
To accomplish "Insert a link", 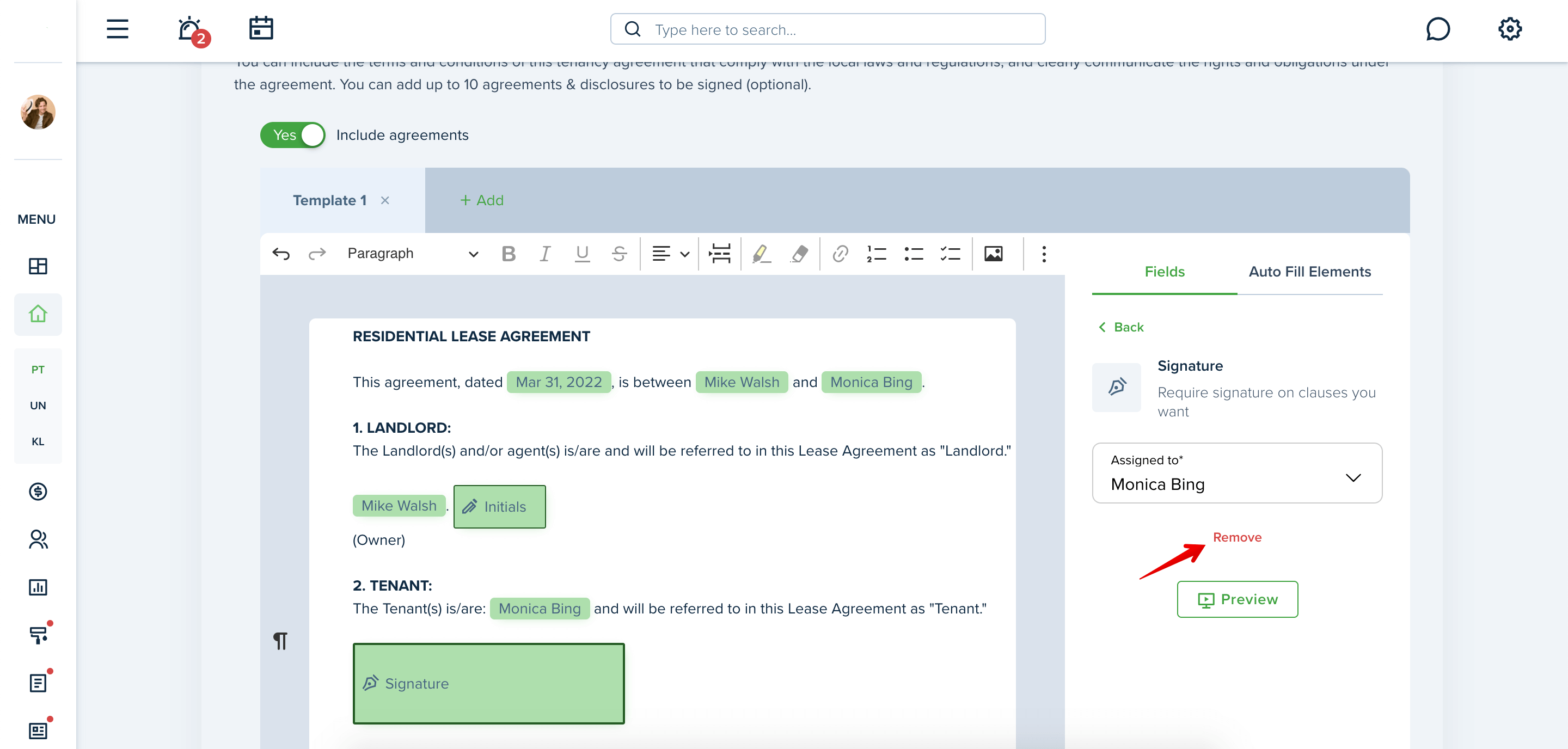I will coord(840,254).
